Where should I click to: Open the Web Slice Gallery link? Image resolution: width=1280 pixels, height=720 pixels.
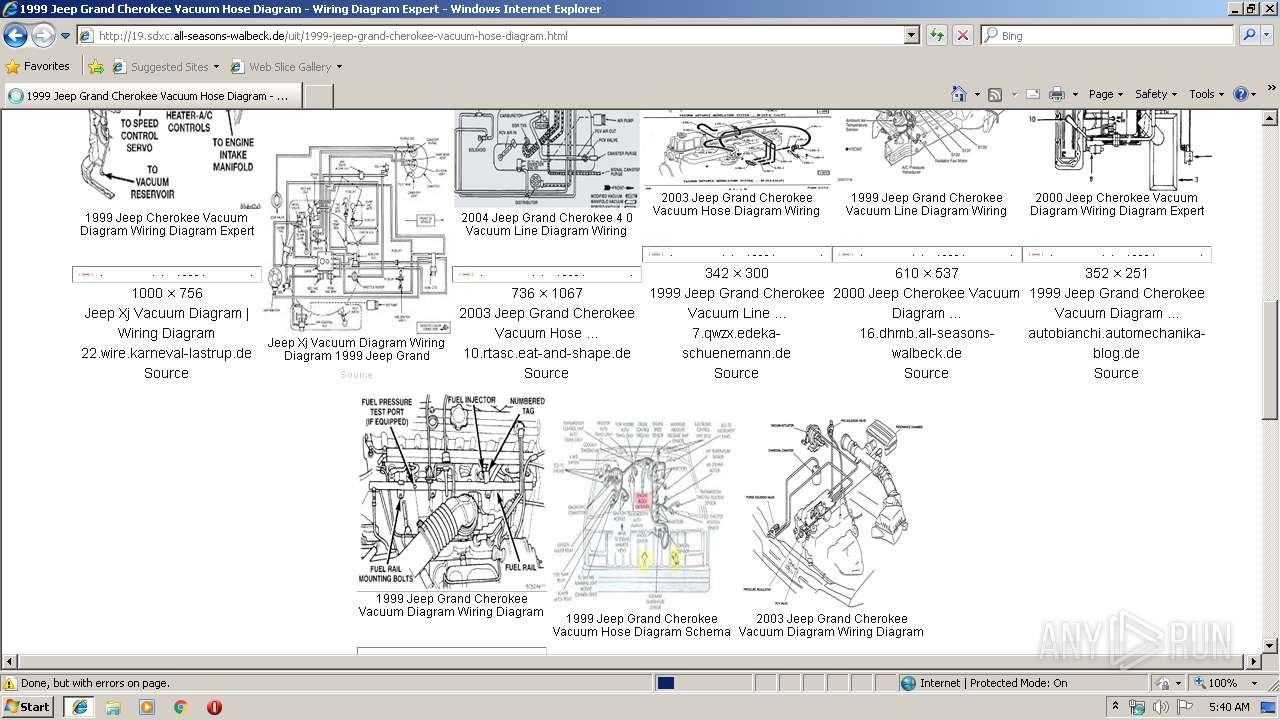click(x=286, y=67)
